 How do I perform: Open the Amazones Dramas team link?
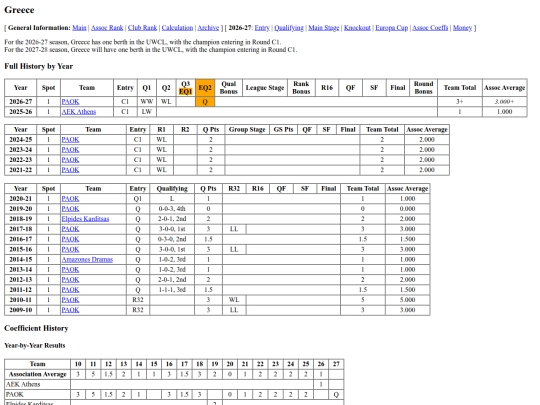point(87,259)
